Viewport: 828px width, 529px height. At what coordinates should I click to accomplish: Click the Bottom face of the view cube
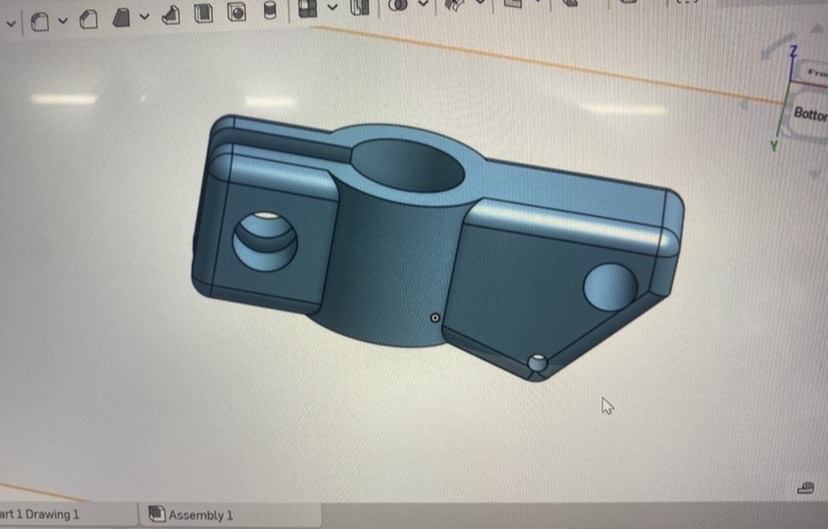click(x=809, y=113)
